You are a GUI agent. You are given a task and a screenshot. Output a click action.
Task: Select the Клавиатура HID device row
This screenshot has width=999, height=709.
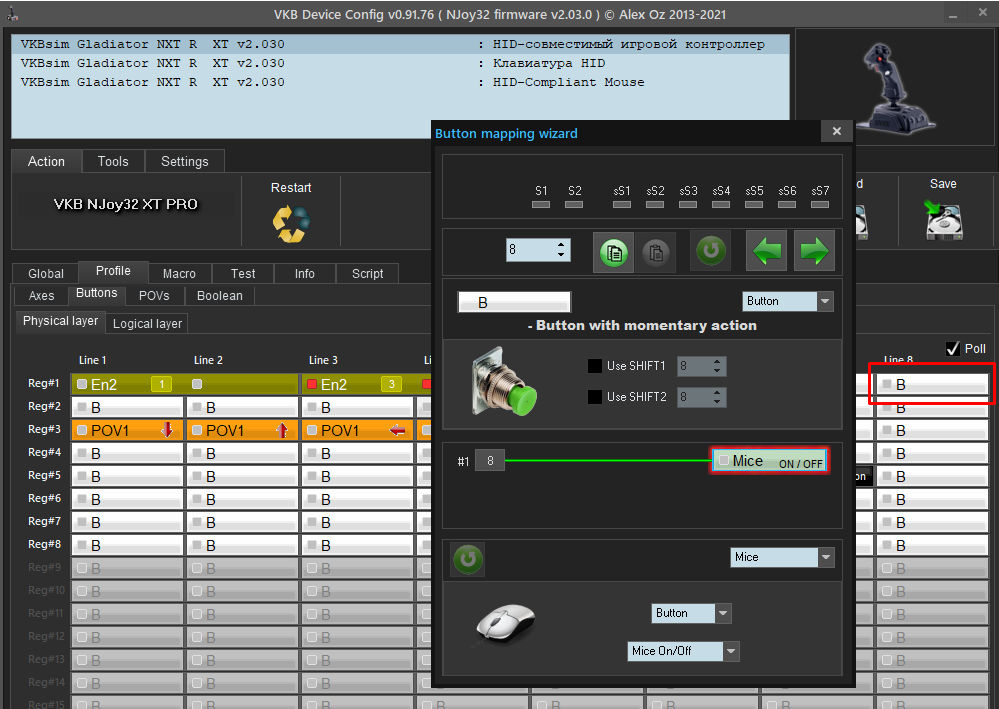[400, 63]
